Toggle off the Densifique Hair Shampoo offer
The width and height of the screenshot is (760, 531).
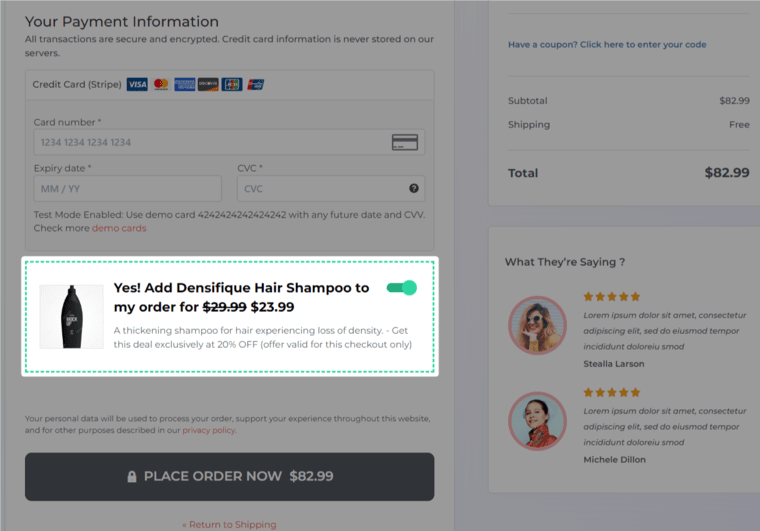(401, 288)
